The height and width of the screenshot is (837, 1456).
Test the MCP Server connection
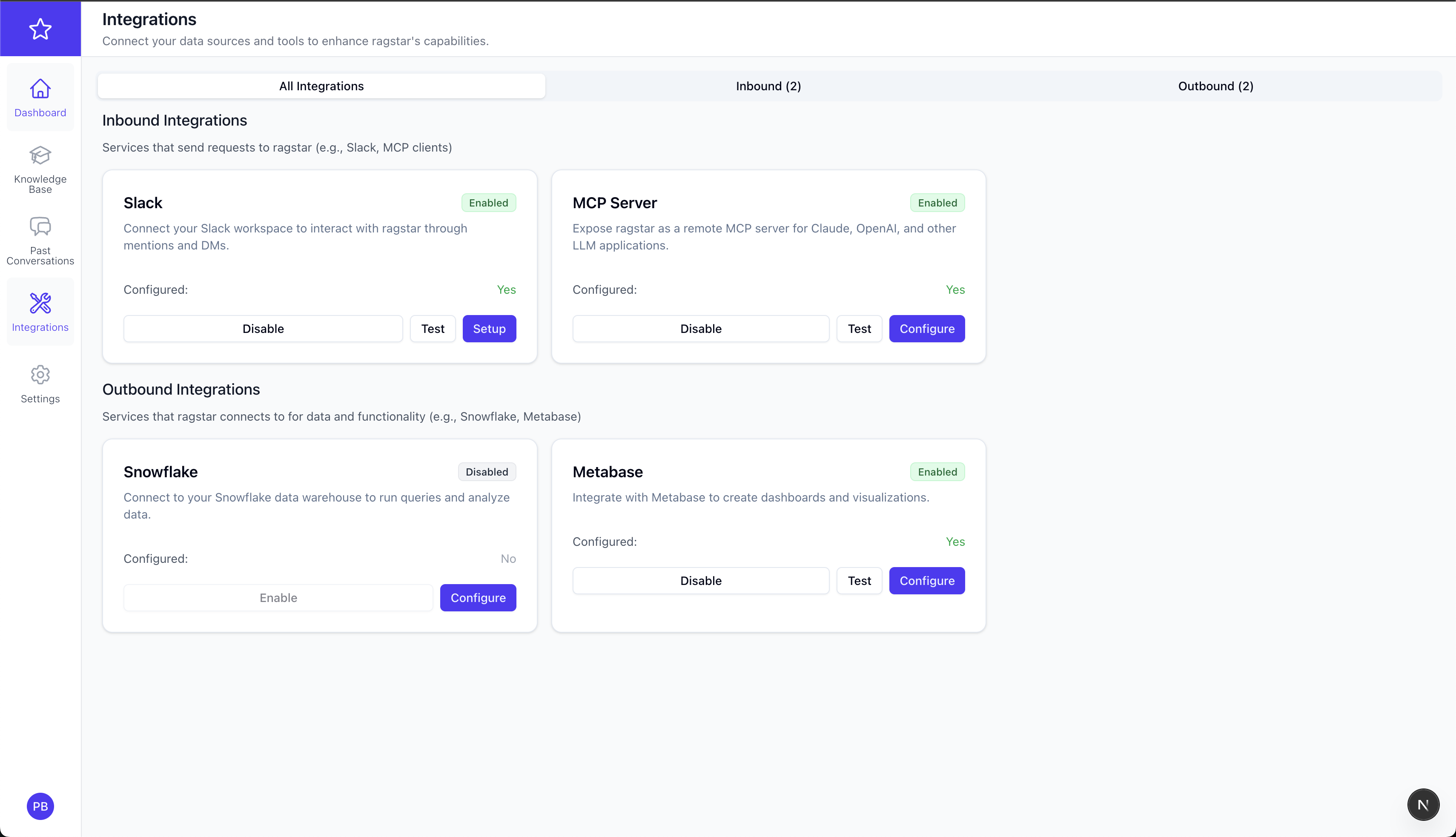(x=859, y=329)
